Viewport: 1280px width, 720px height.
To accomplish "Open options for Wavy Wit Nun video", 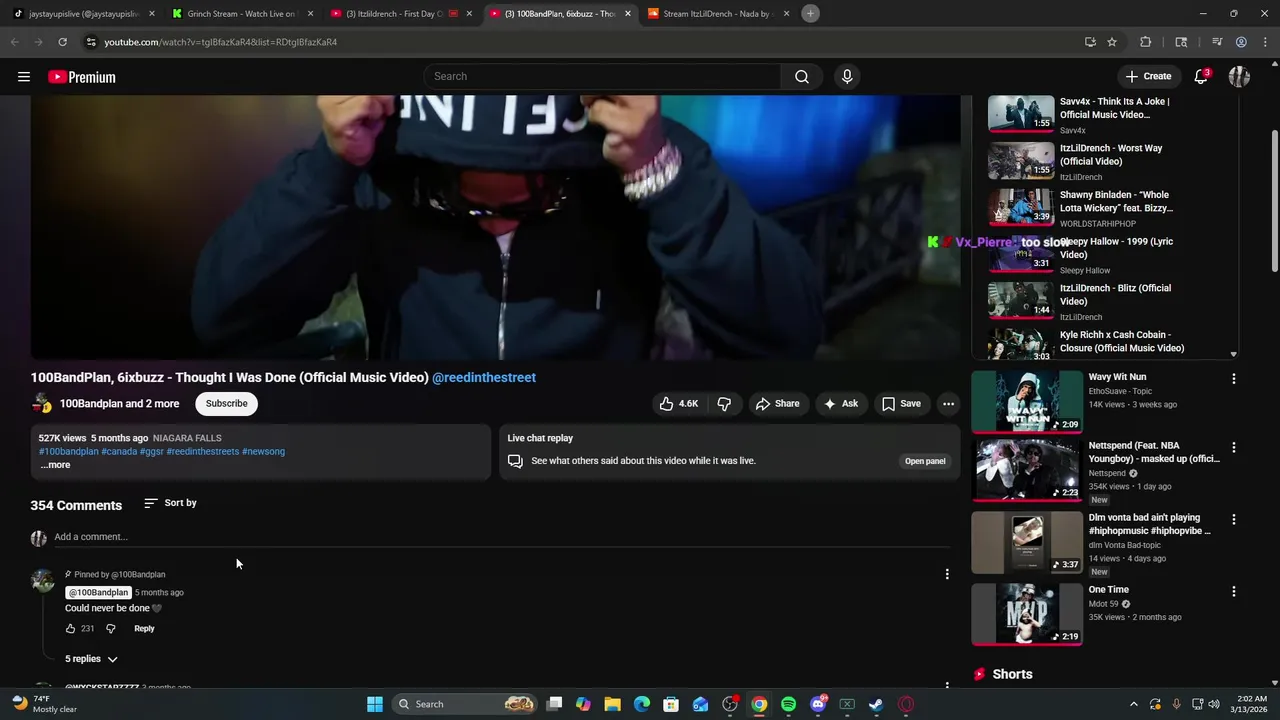I will point(1233,379).
